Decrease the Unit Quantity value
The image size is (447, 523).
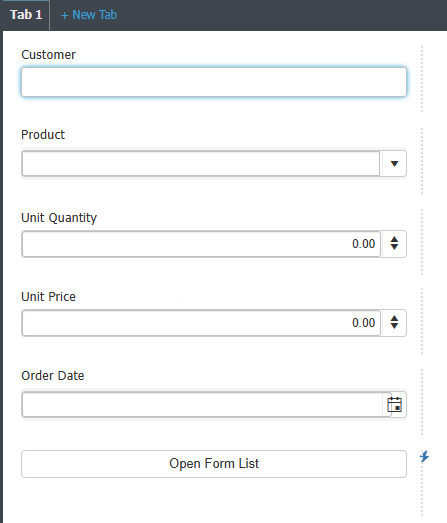click(x=394, y=247)
